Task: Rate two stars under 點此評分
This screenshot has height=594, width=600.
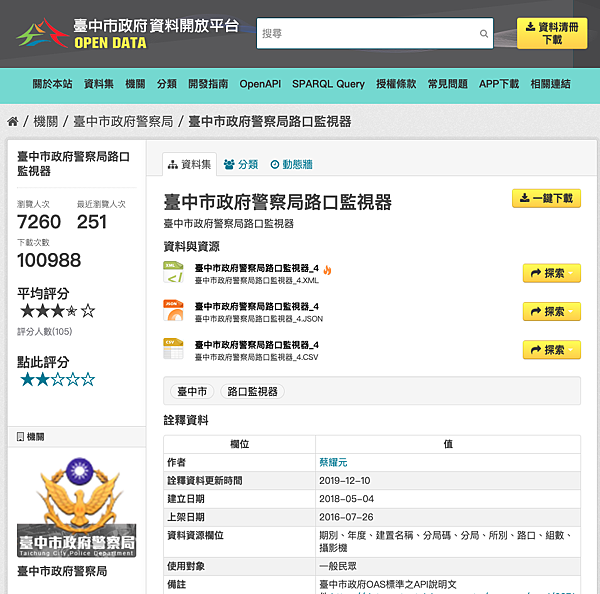Action: coord(42,379)
